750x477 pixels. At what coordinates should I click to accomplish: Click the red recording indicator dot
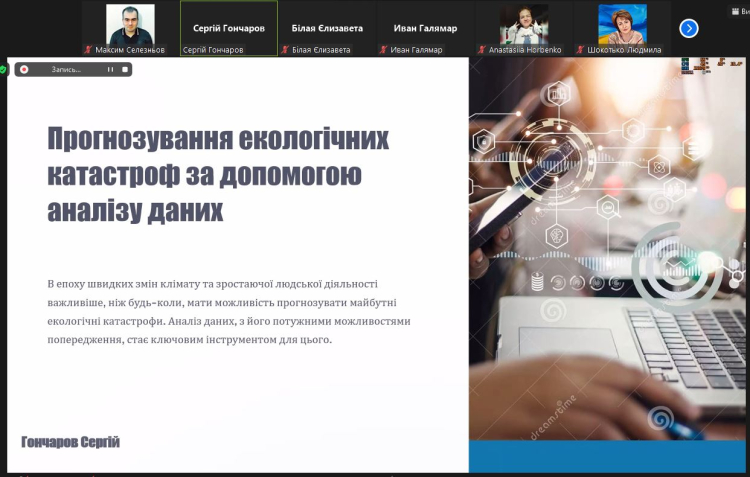[x=24, y=70]
